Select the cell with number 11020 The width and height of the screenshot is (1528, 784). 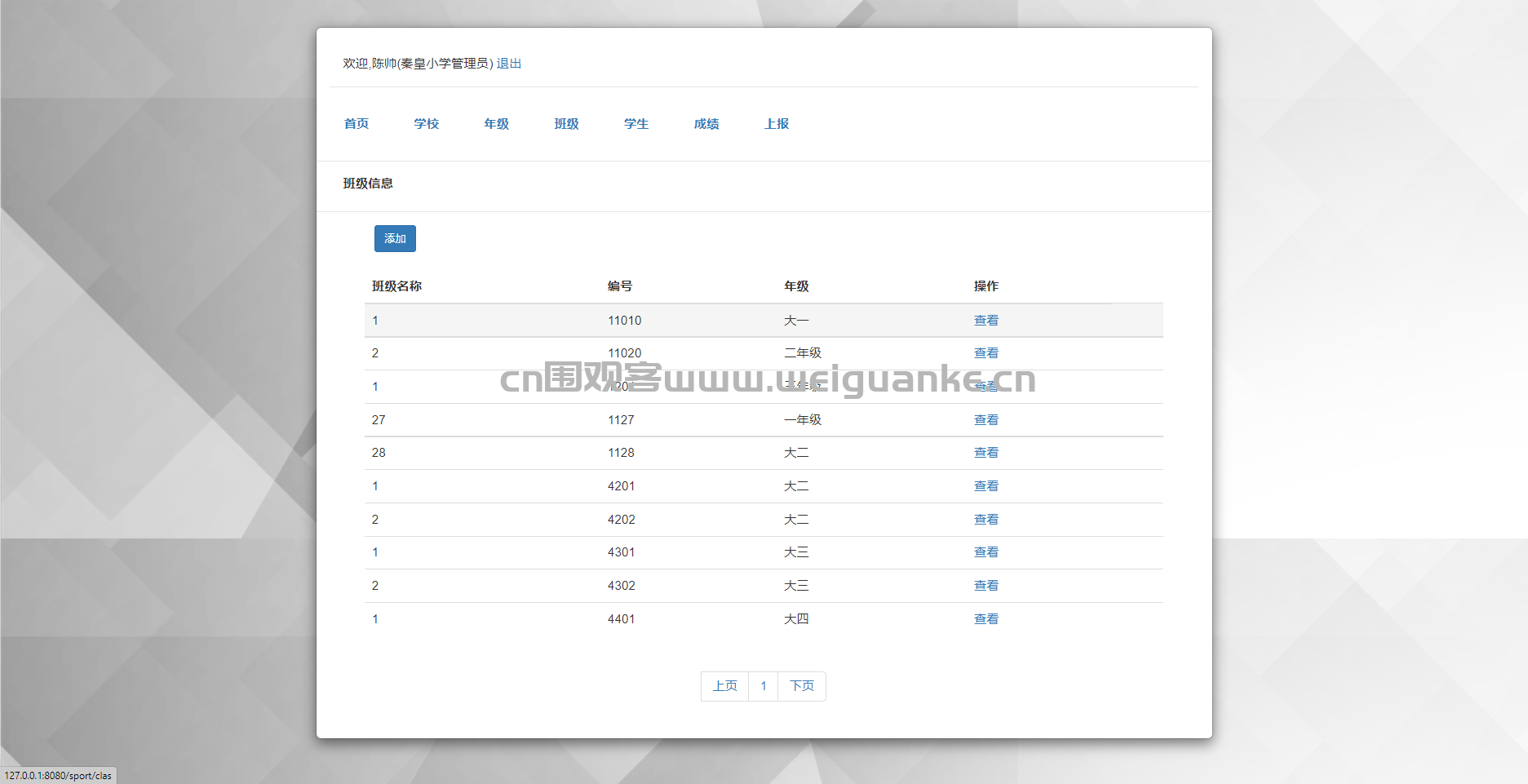point(625,353)
